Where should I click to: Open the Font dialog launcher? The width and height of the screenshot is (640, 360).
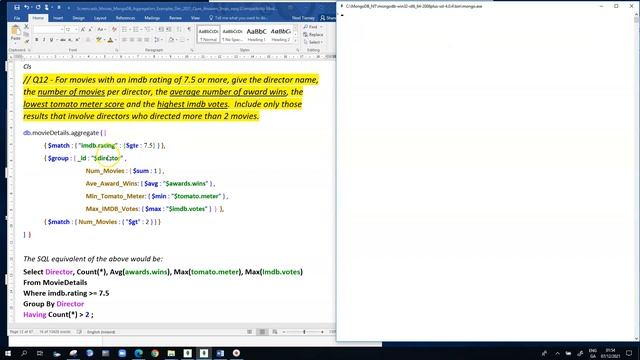tap(117, 50)
